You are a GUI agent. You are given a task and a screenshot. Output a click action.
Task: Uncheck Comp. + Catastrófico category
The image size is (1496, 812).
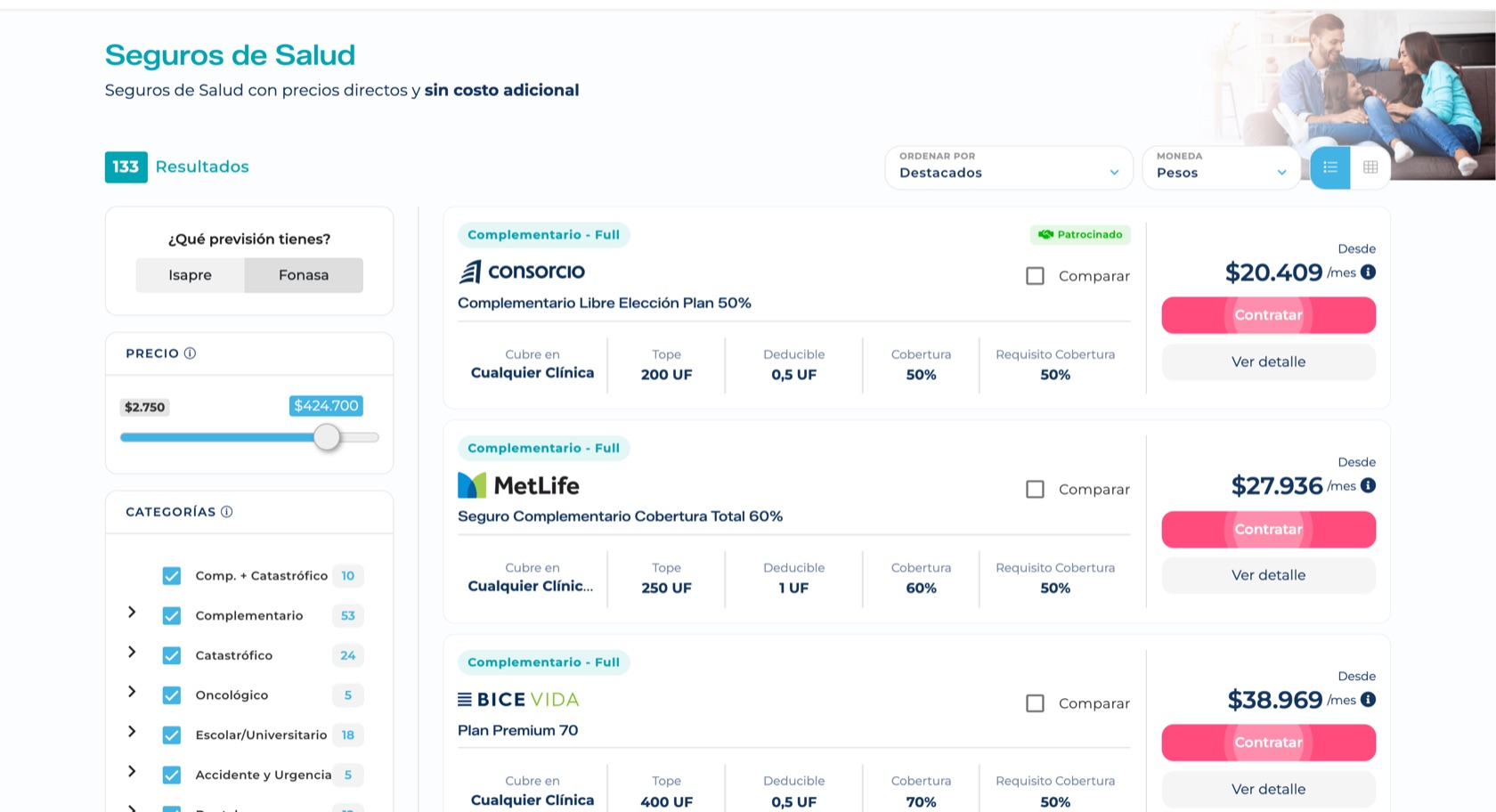click(172, 576)
